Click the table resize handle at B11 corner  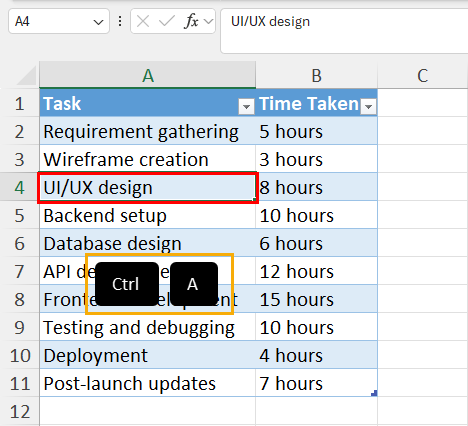pyautogui.click(x=374, y=393)
